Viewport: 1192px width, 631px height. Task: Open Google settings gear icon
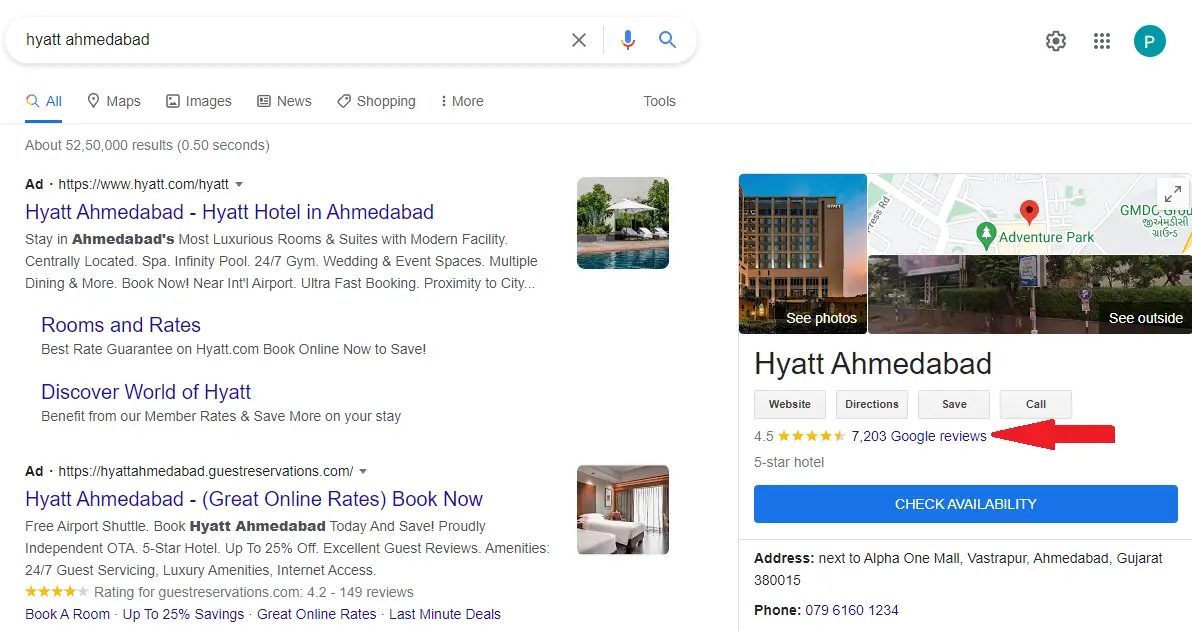[1056, 41]
